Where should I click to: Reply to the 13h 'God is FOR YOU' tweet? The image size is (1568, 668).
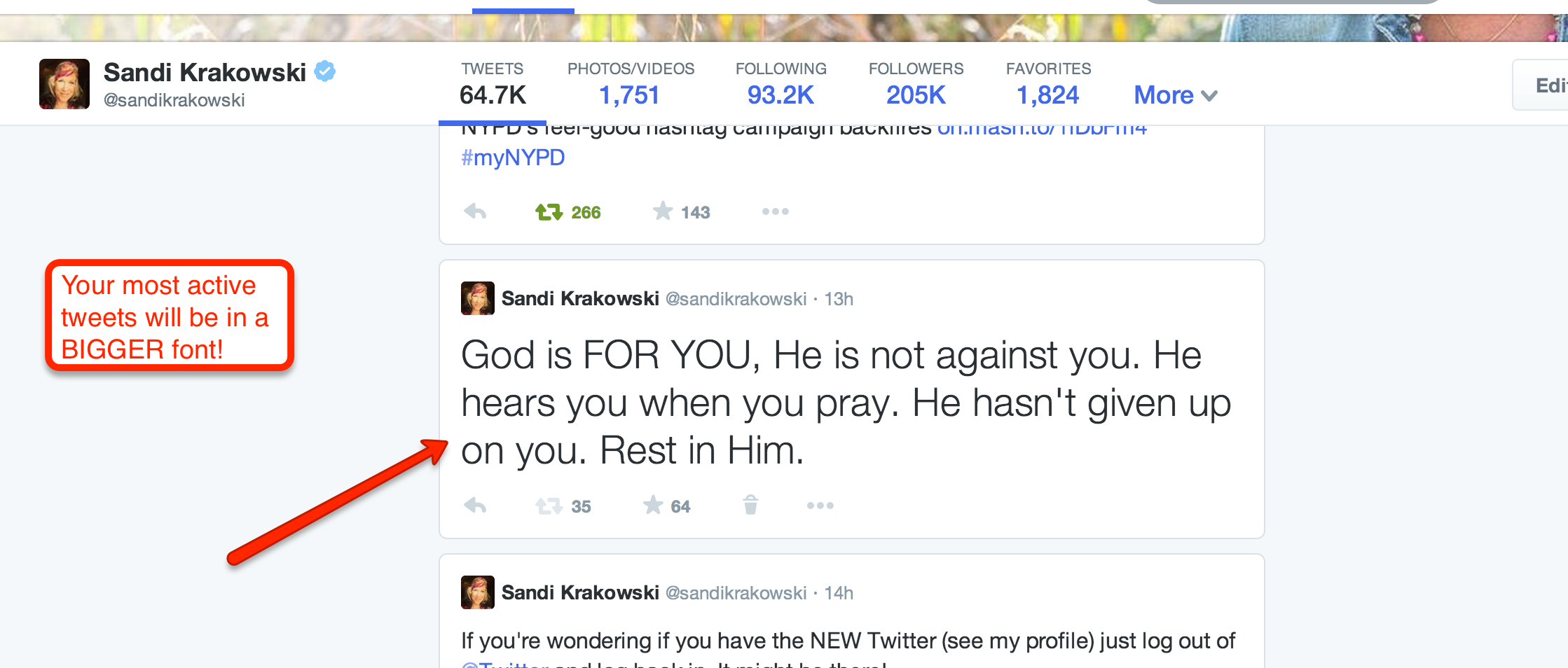[x=475, y=506]
